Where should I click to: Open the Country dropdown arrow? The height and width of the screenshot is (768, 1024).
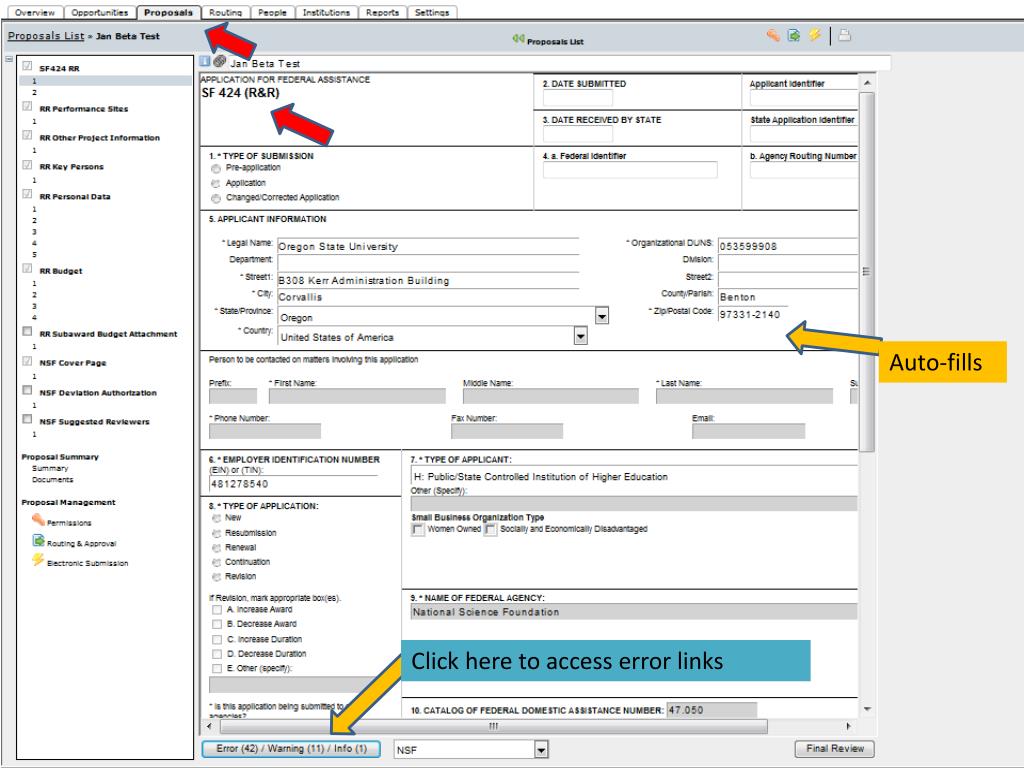pyautogui.click(x=581, y=336)
